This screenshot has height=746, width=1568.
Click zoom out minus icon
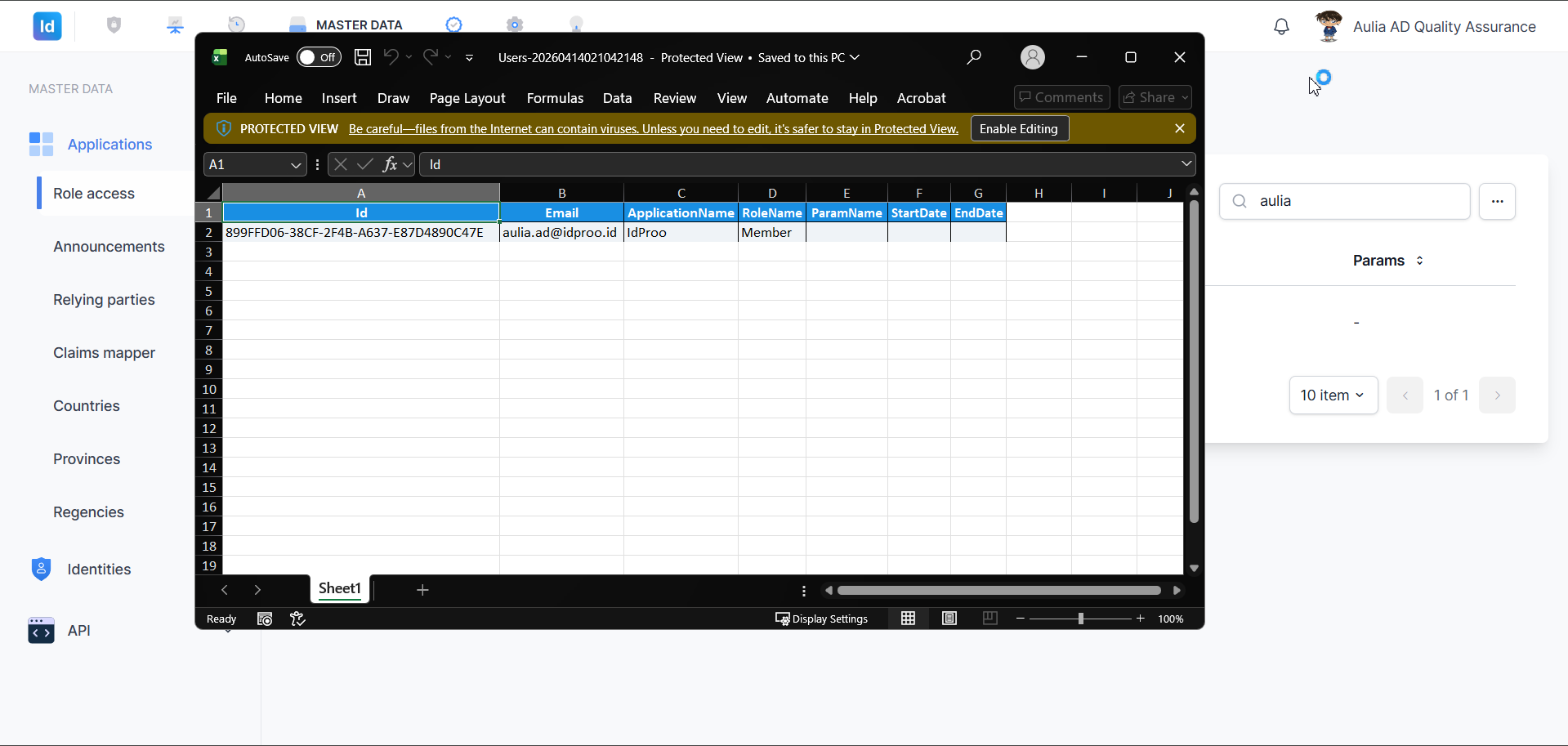tap(1020, 619)
